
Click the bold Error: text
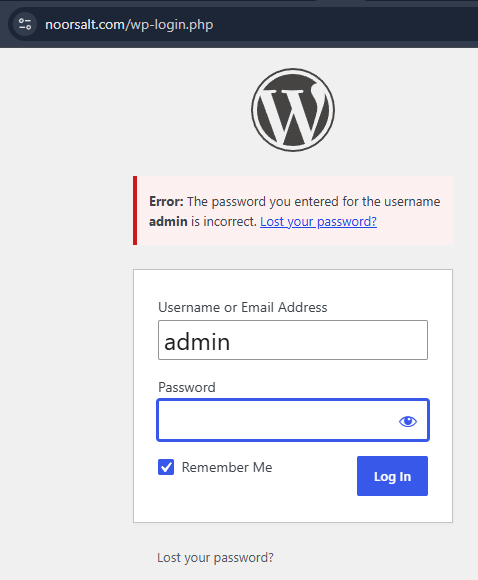click(166, 202)
